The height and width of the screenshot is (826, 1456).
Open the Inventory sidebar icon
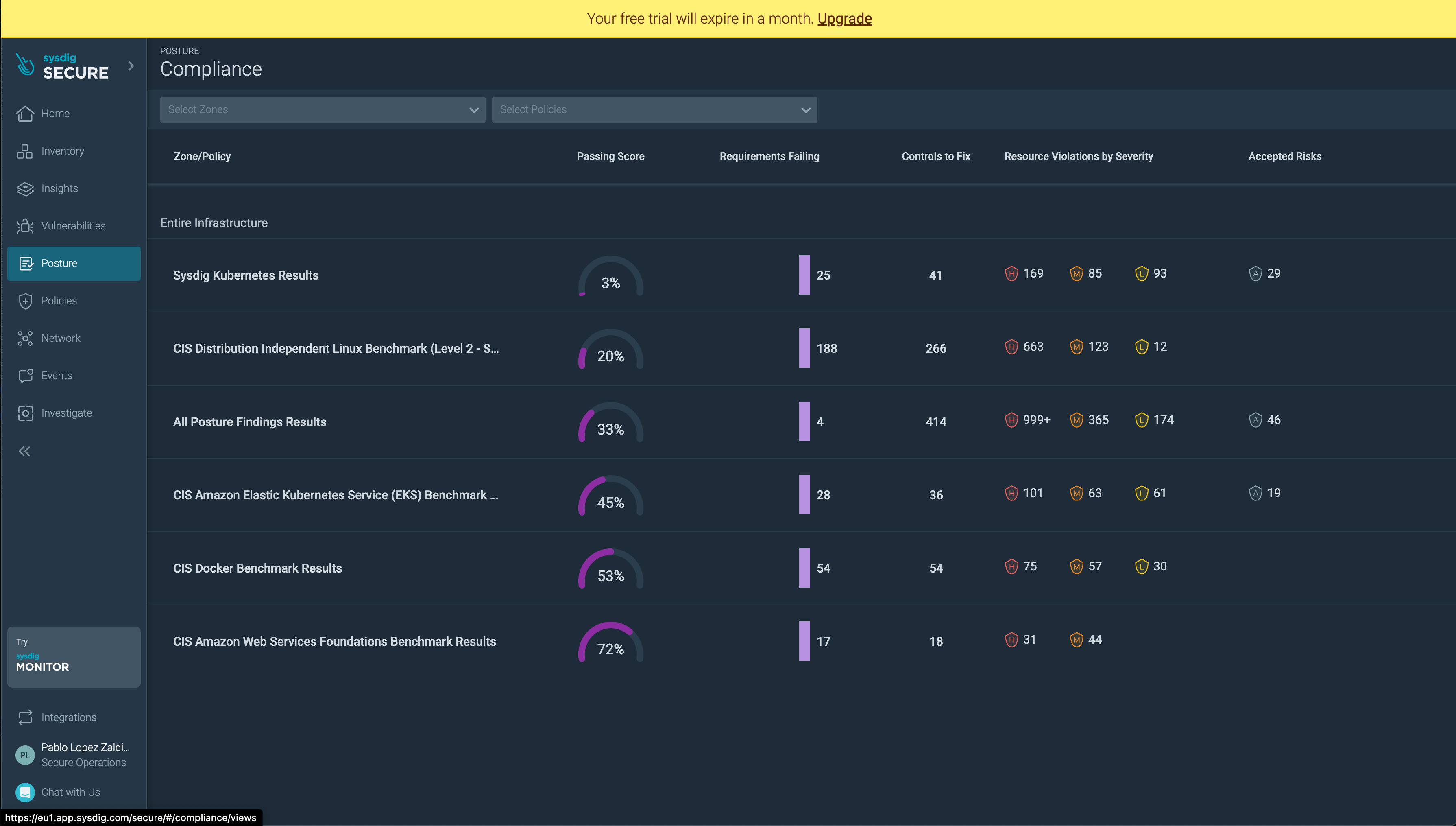[x=25, y=151]
